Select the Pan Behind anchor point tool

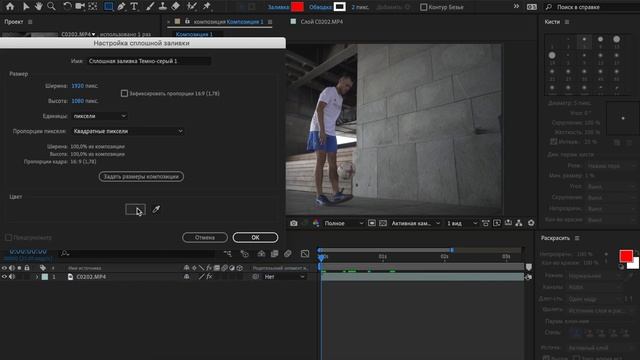(x=93, y=6)
